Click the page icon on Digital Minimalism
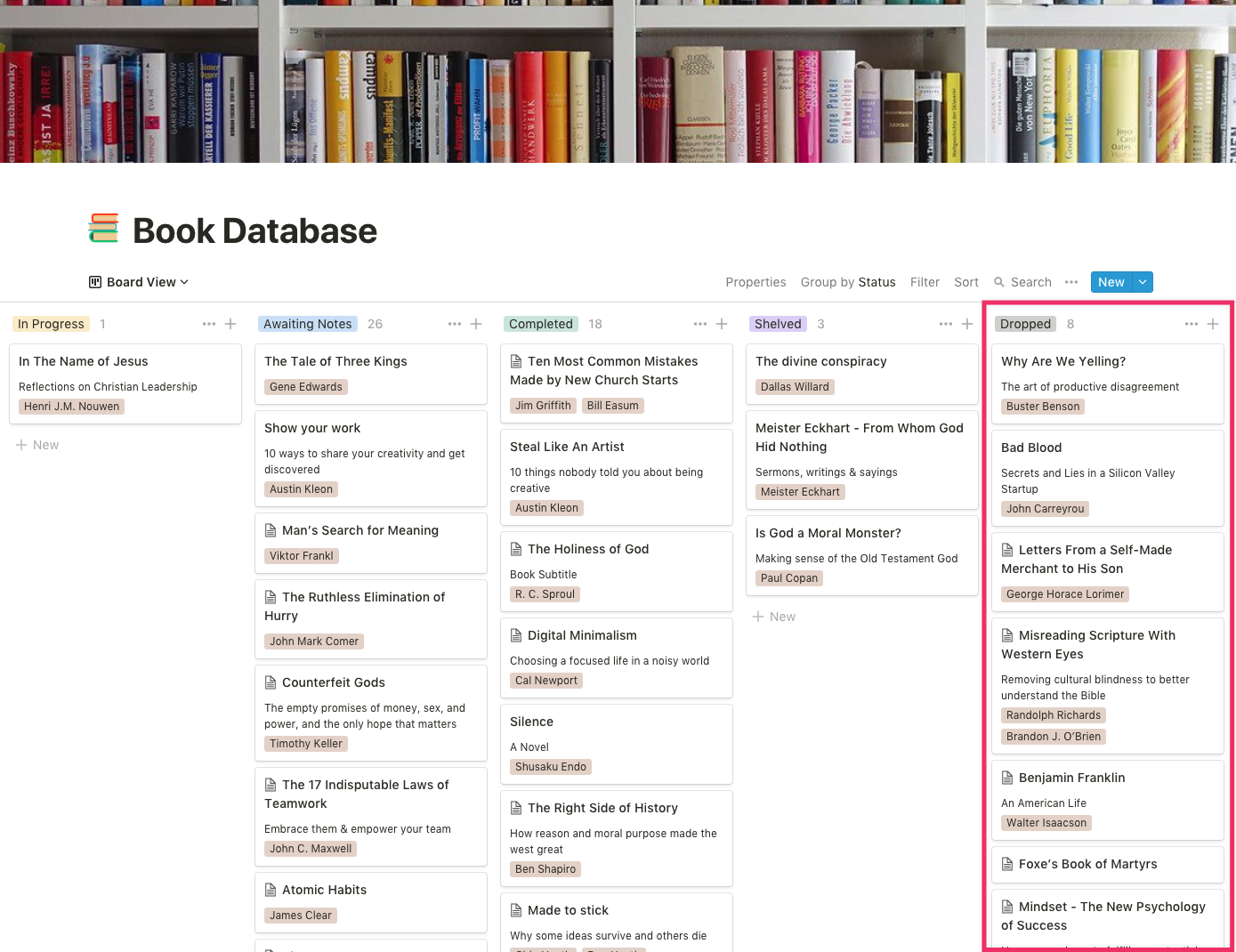The image size is (1236, 952). tap(516, 635)
